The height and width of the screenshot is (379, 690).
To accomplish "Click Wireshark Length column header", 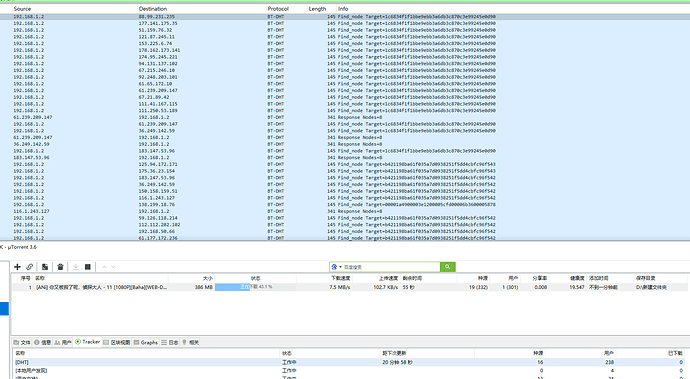I will coord(317,9).
